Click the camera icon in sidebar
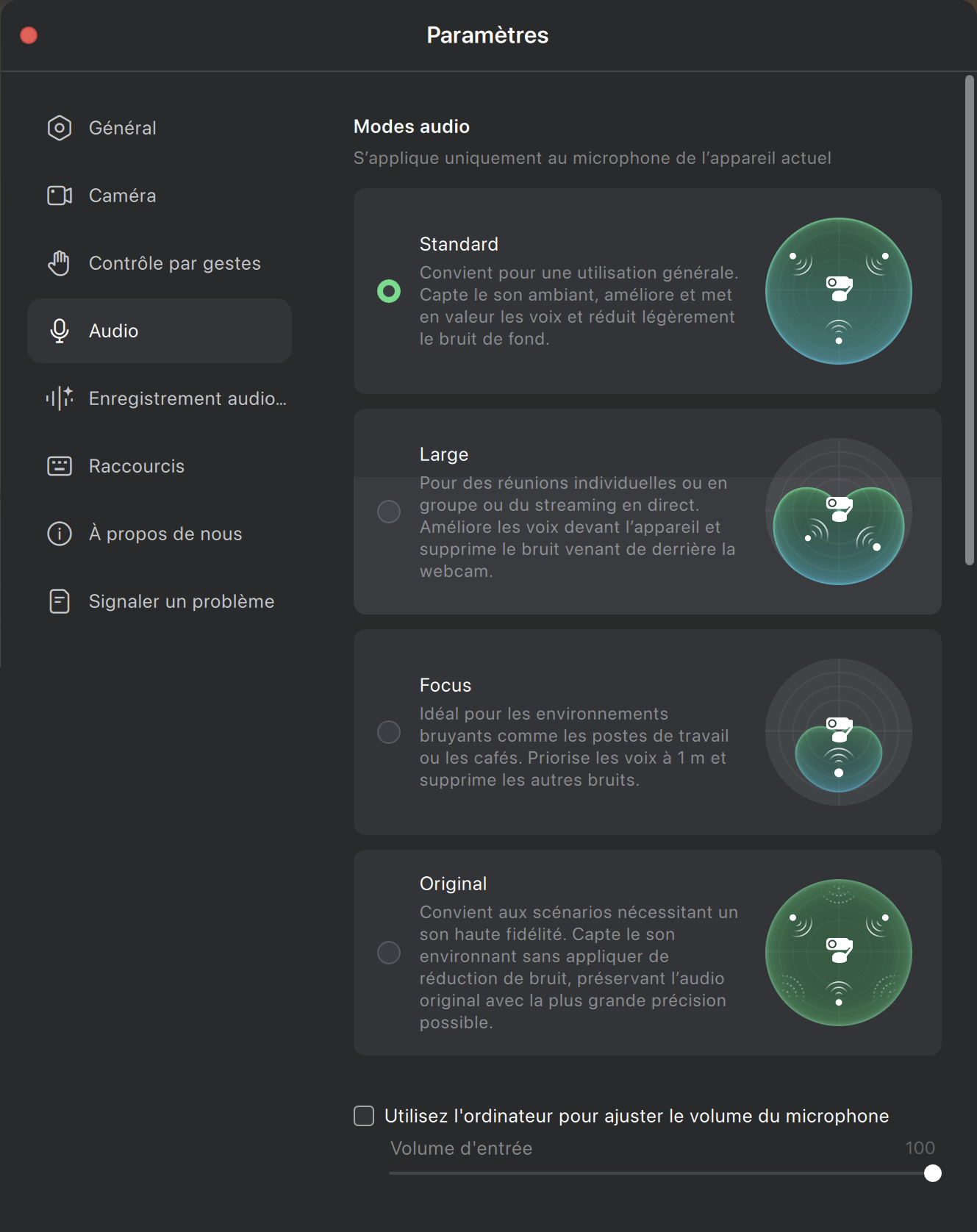 [60, 196]
